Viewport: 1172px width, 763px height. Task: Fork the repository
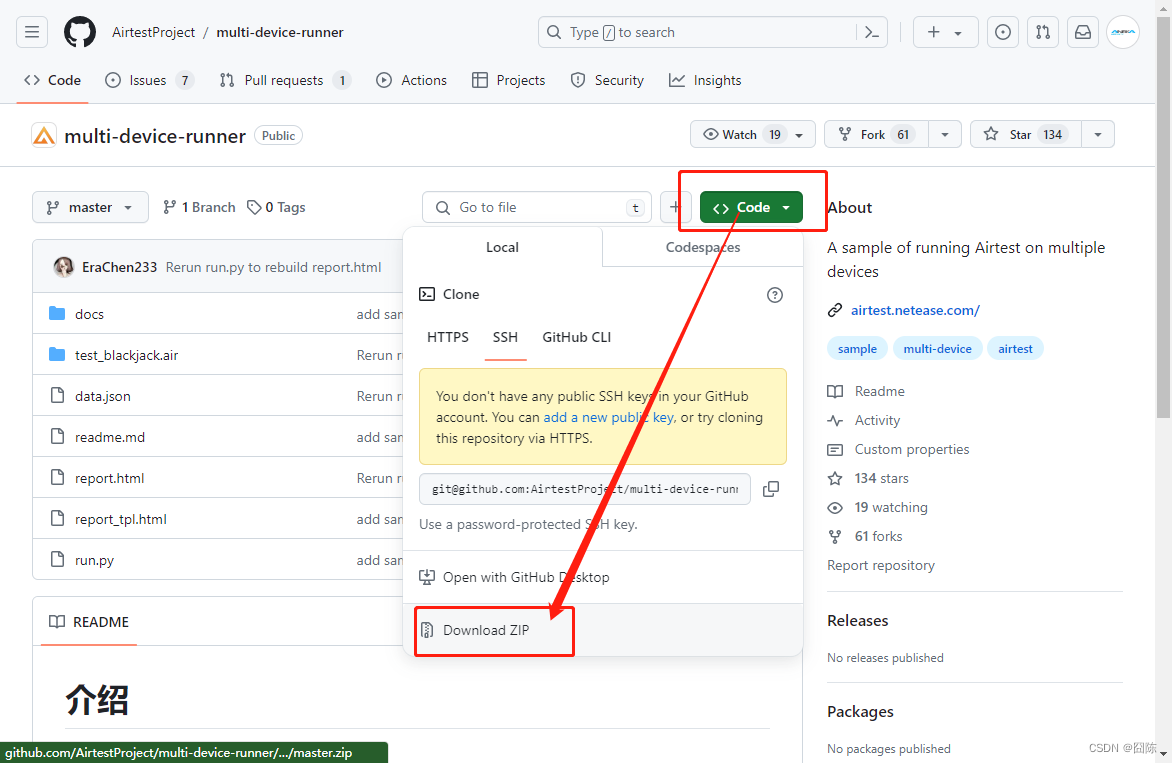click(876, 135)
